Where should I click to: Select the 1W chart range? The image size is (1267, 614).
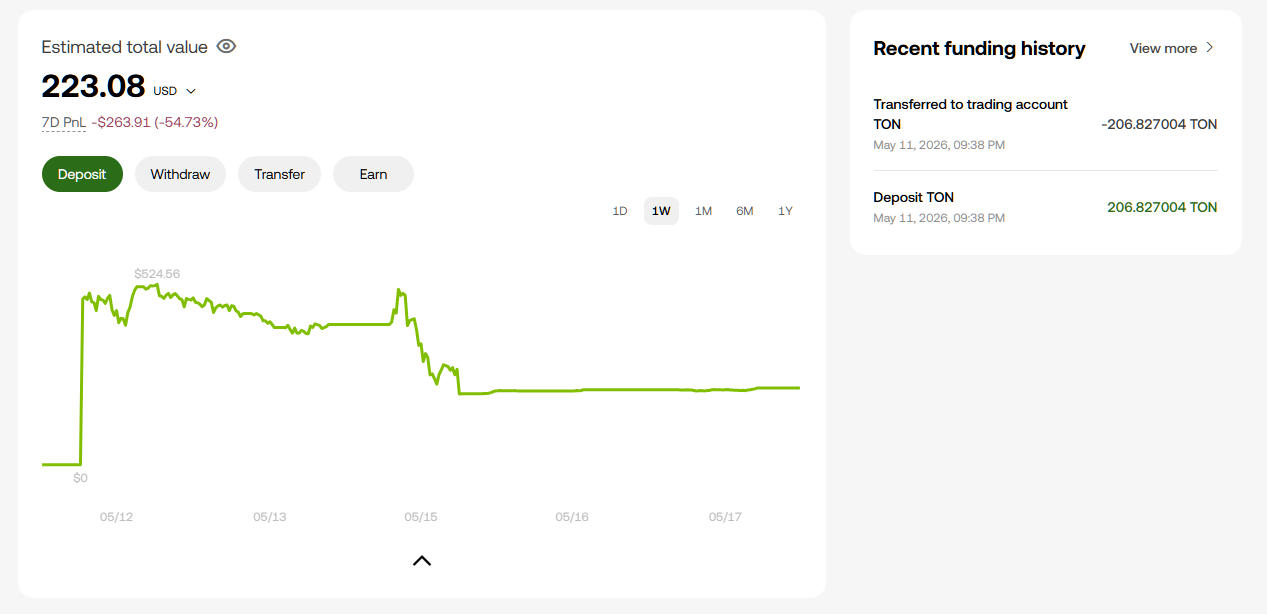point(661,211)
